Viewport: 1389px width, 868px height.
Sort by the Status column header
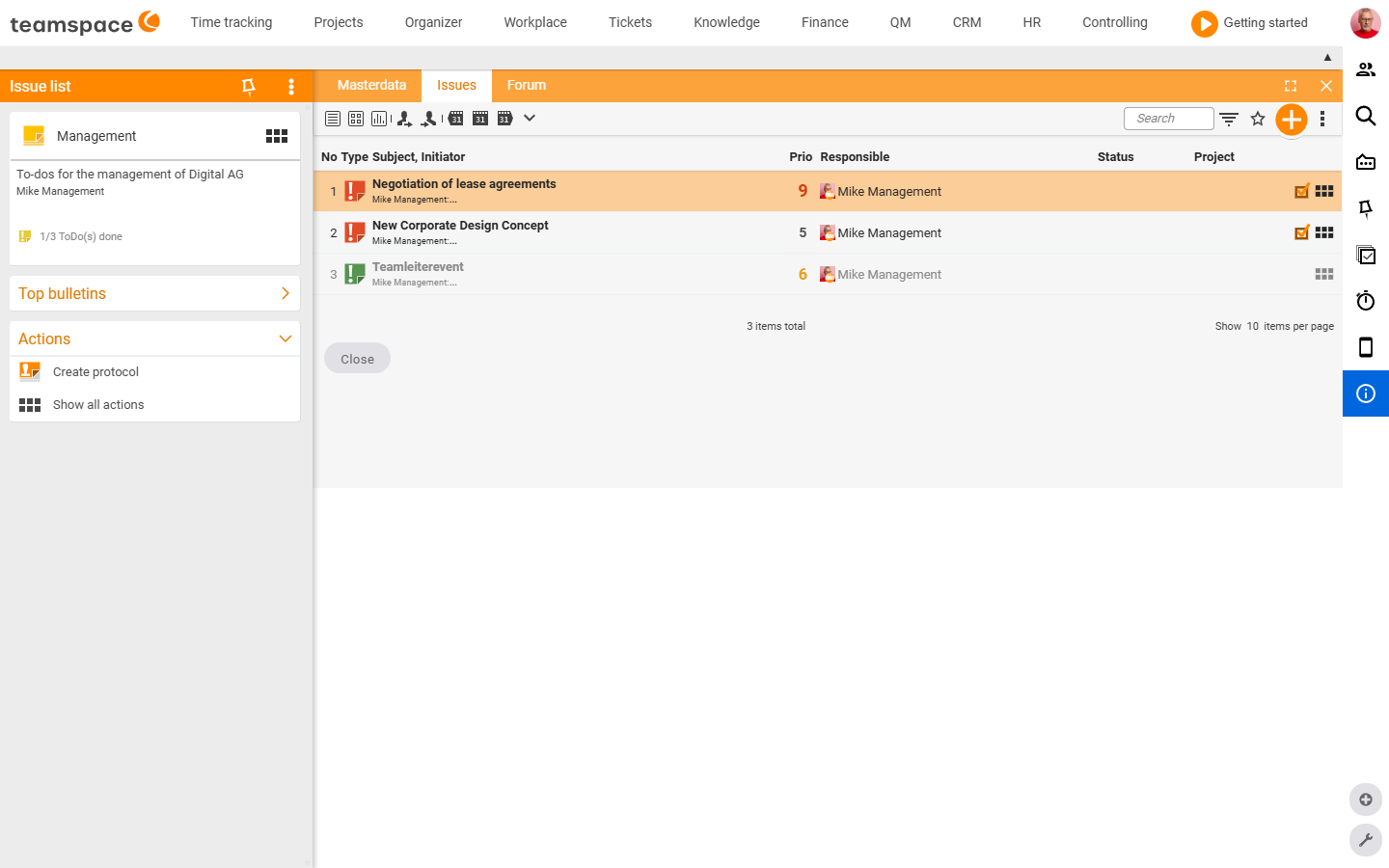[x=1115, y=157]
